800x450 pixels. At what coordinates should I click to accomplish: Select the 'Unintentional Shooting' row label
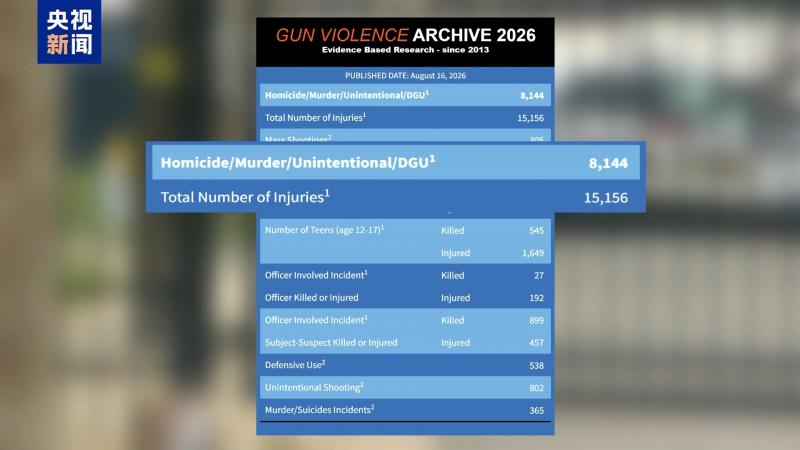(x=314, y=387)
